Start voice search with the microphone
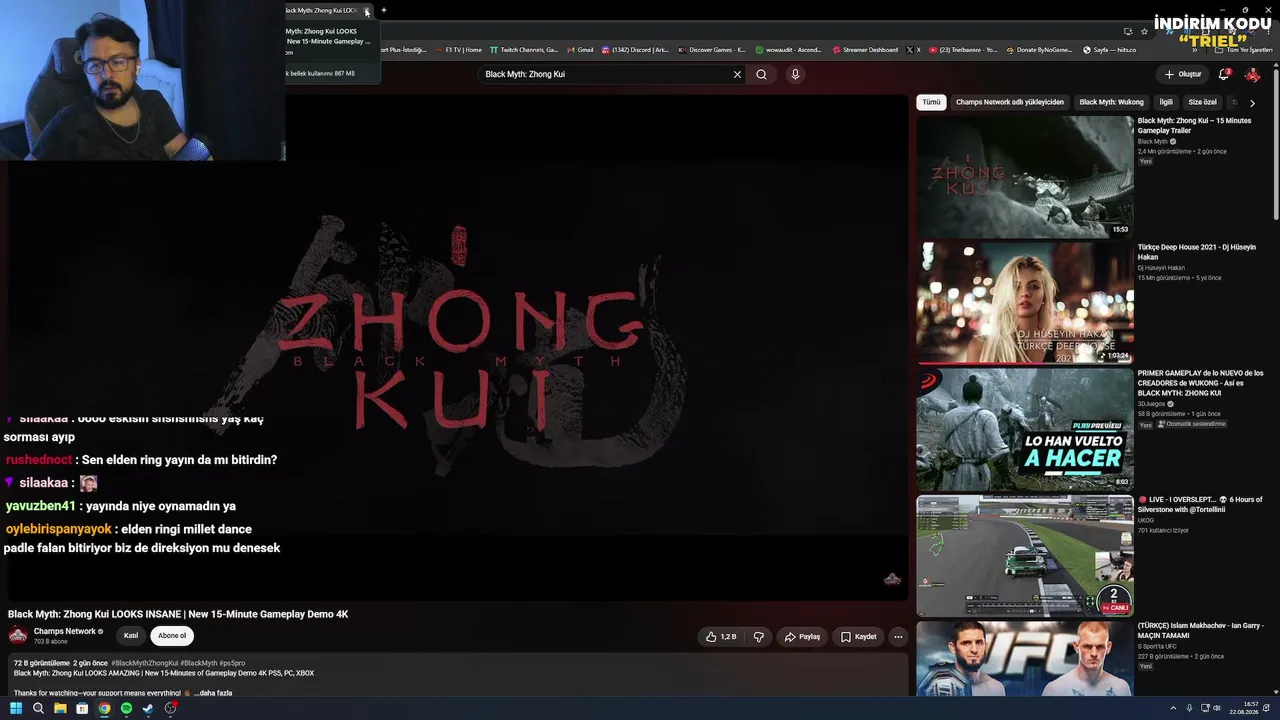Screen dimensions: 1280x720 coord(795,74)
